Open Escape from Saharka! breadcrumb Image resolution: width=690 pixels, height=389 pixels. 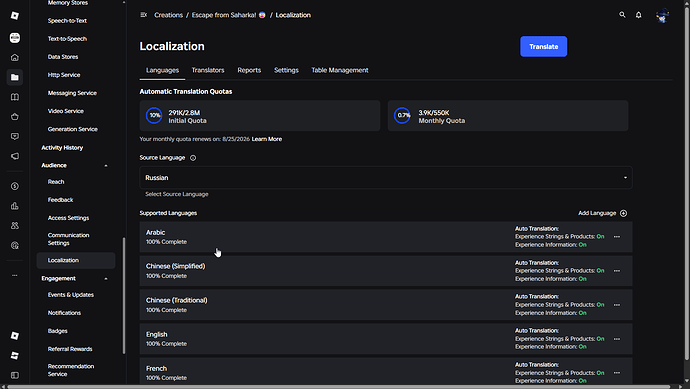[228, 15]
